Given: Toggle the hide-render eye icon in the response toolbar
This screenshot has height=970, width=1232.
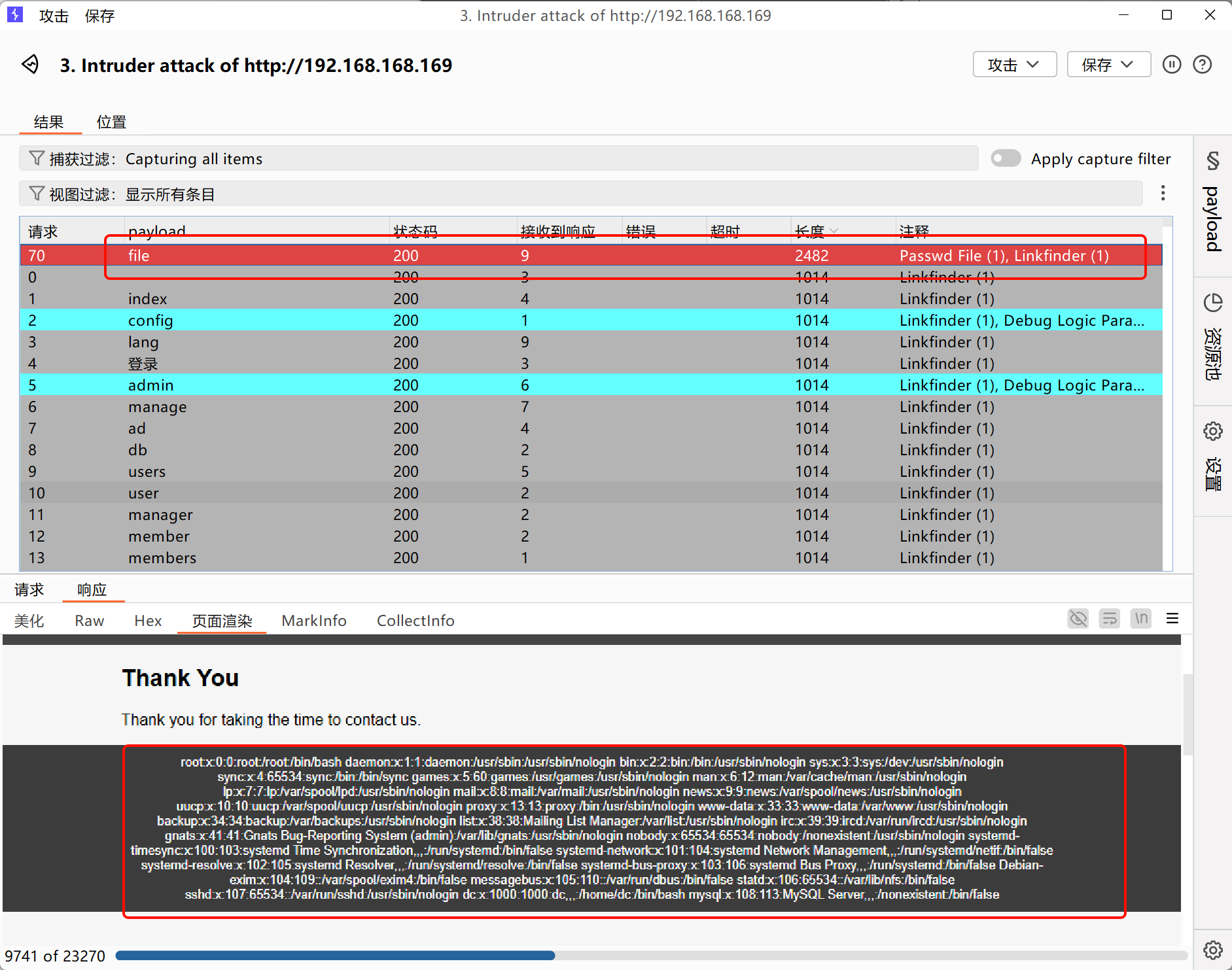Looking at the screenshot, I should [x=1078, y=618].
